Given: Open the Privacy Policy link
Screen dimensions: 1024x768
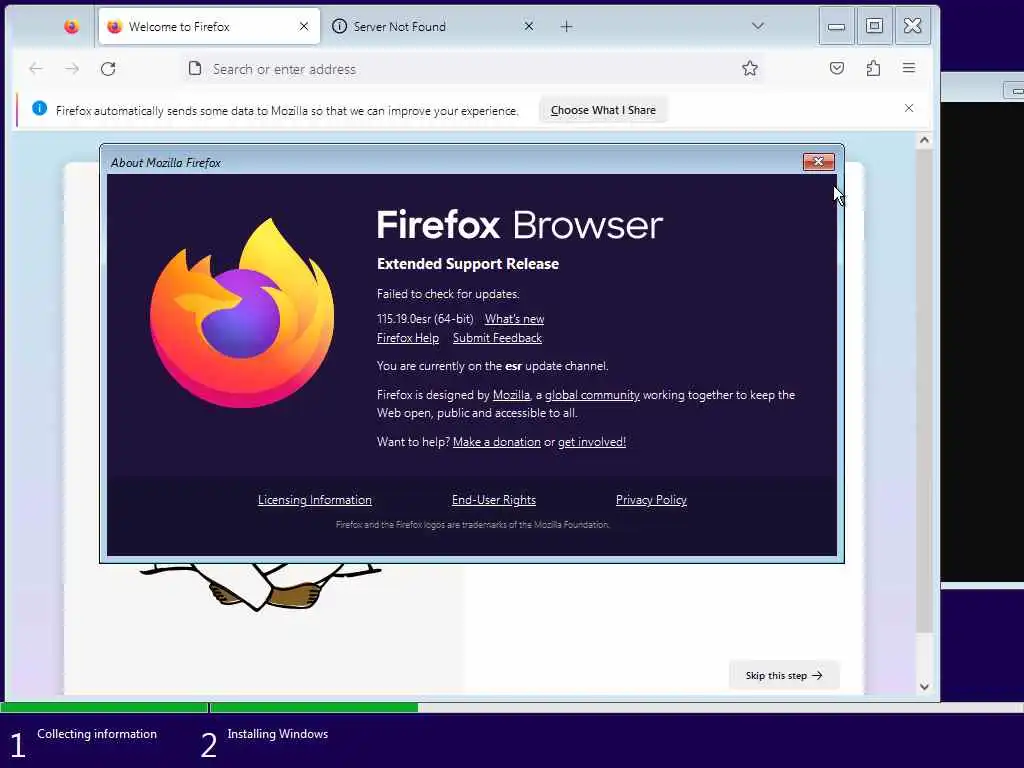Looking at the screenshot, I should tap(651, 500).
